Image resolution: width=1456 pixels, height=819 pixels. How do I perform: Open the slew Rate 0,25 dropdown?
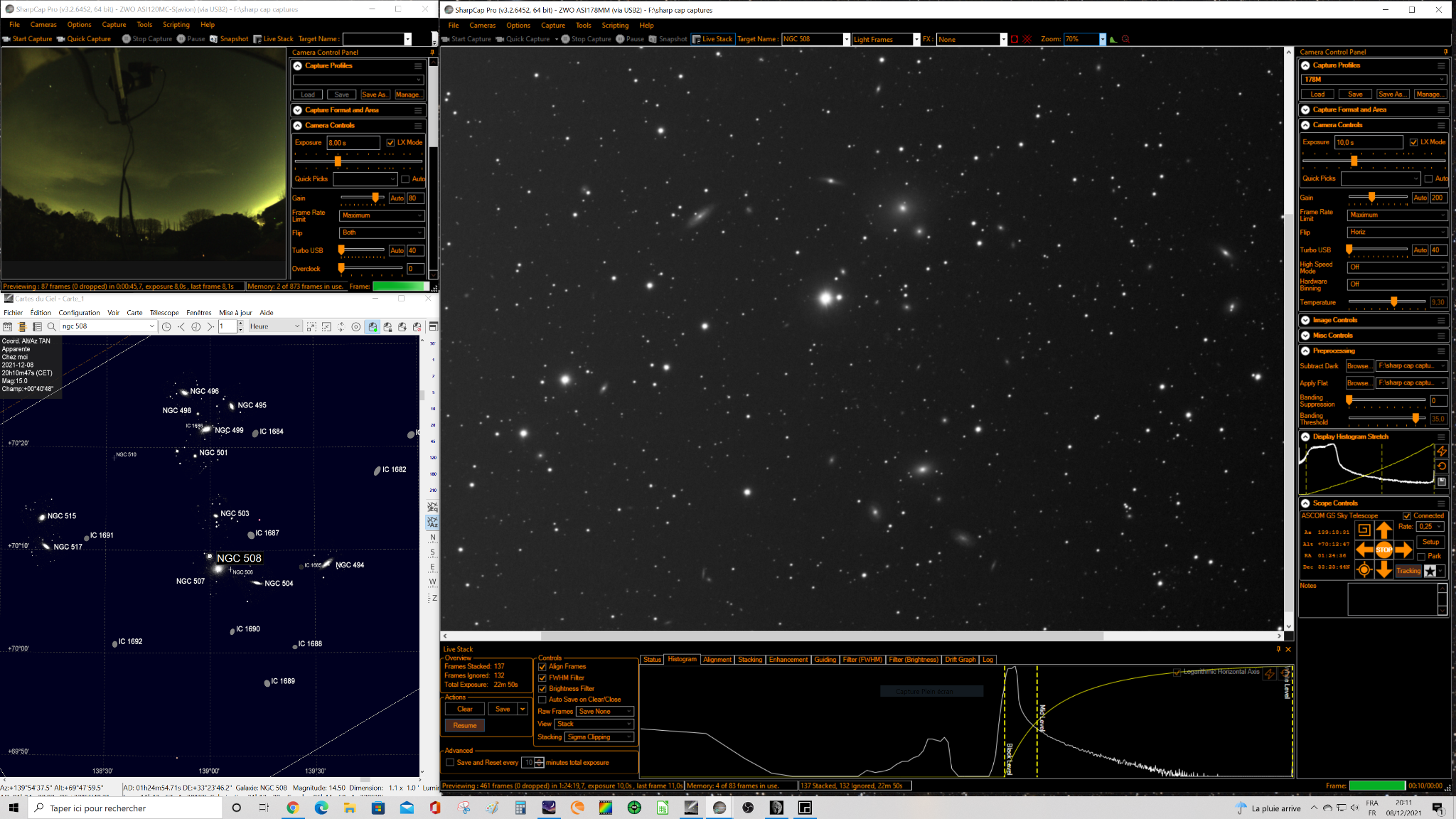click(1430, 527)
